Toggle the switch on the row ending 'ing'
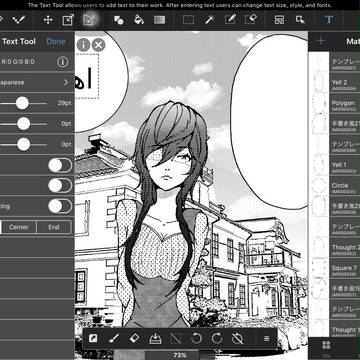 click(60, 206)
